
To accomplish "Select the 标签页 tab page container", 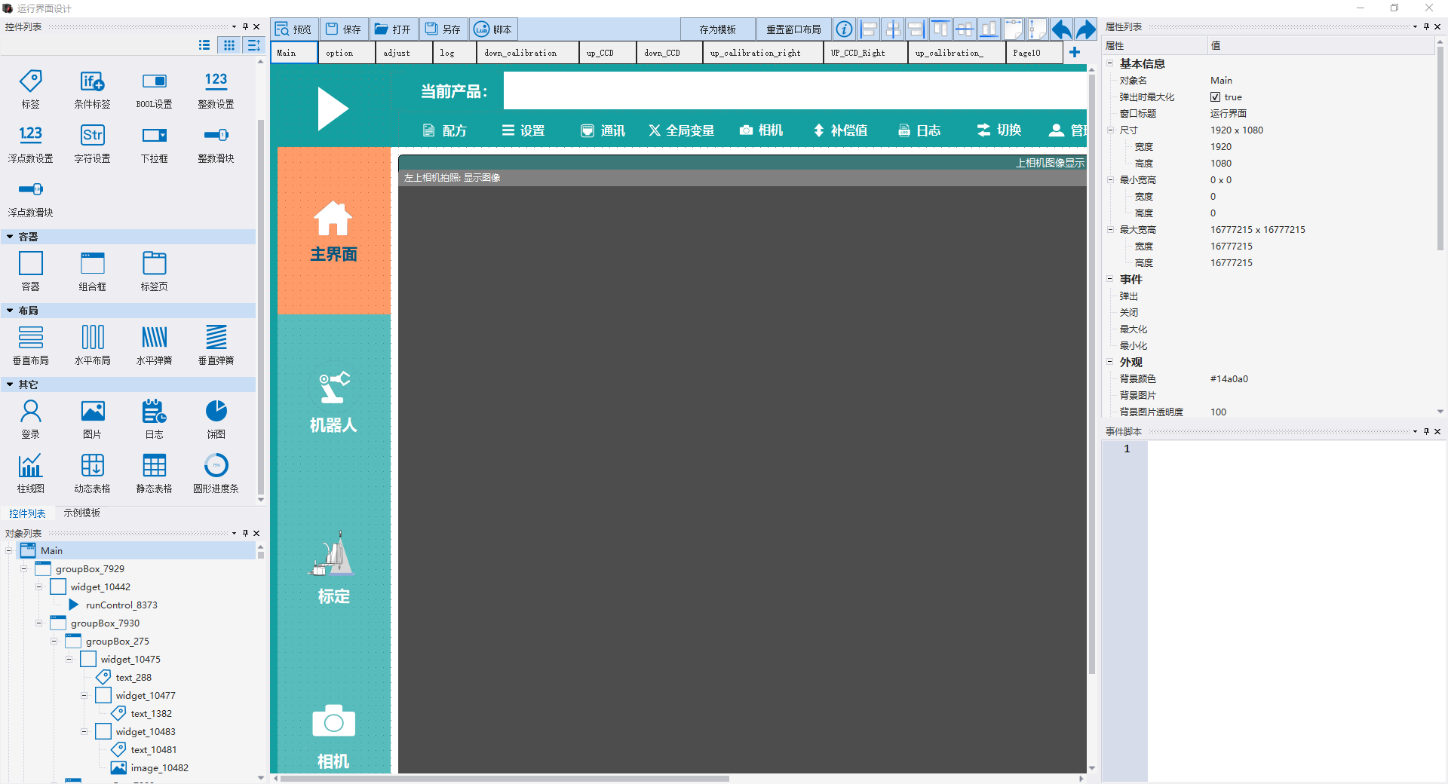I will 154,270.
